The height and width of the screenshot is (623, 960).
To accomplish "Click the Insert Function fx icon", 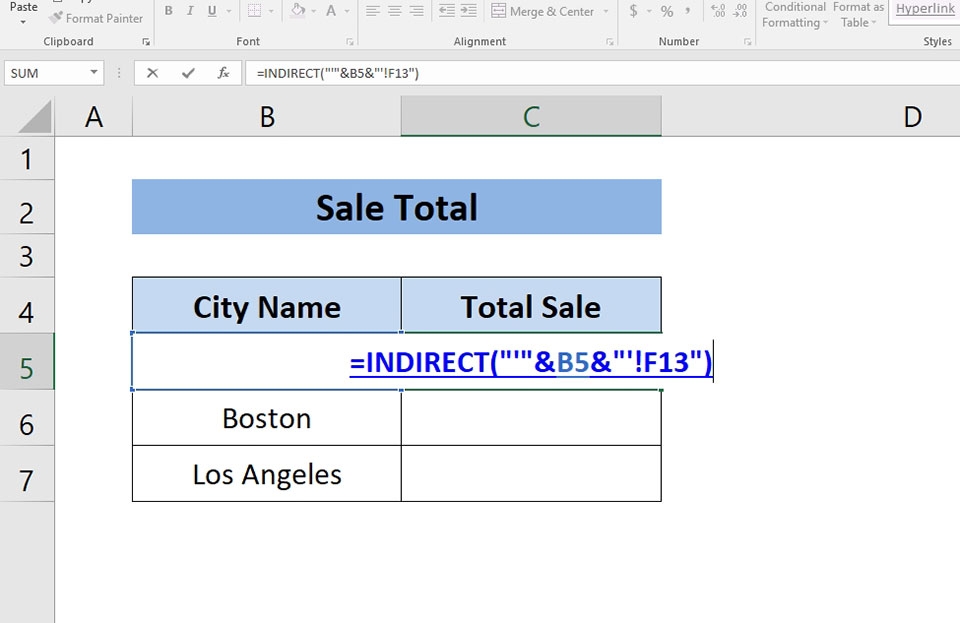I will pyautogui.click(x=224, y=72).
